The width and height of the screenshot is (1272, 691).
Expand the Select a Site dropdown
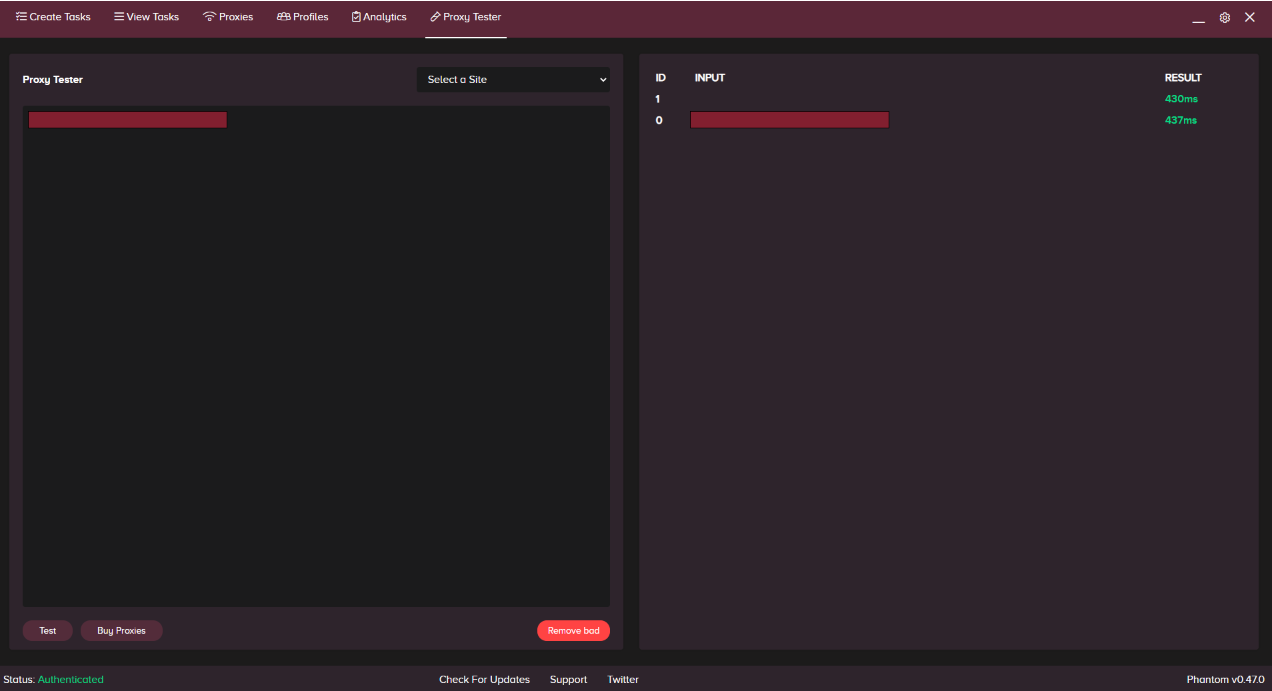tap(513, 80)
